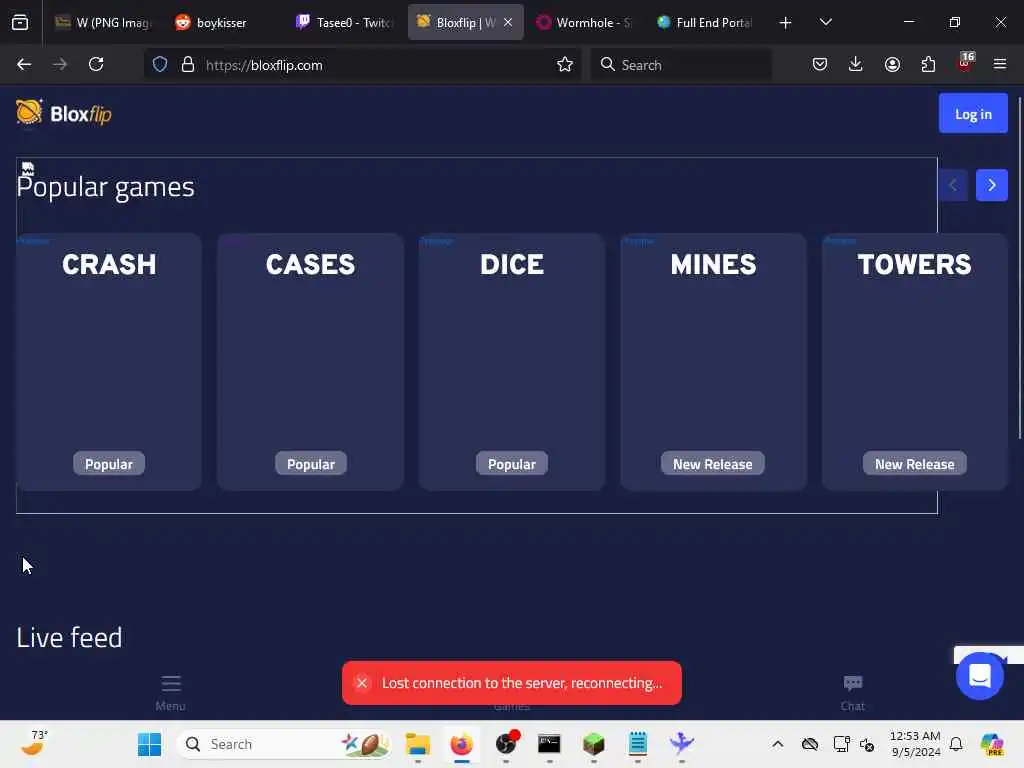This screenshot has height=768, width=1024.
Task: Close the Bloxflip tab
Action: point(508,22)
